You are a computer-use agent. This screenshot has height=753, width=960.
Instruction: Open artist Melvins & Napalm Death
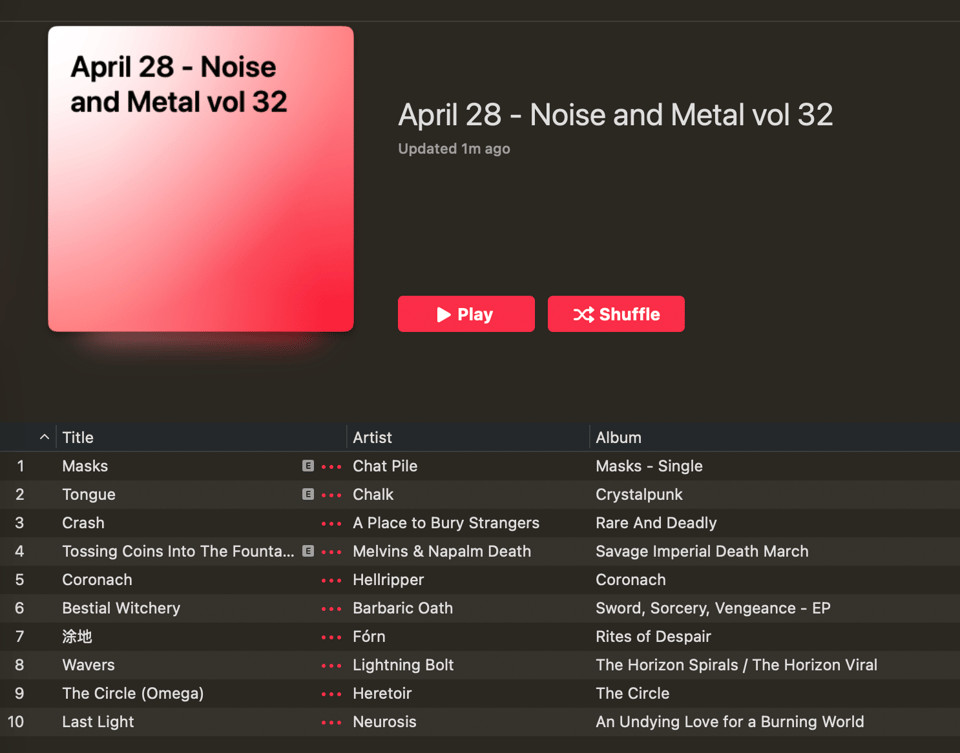pos(441,551)
